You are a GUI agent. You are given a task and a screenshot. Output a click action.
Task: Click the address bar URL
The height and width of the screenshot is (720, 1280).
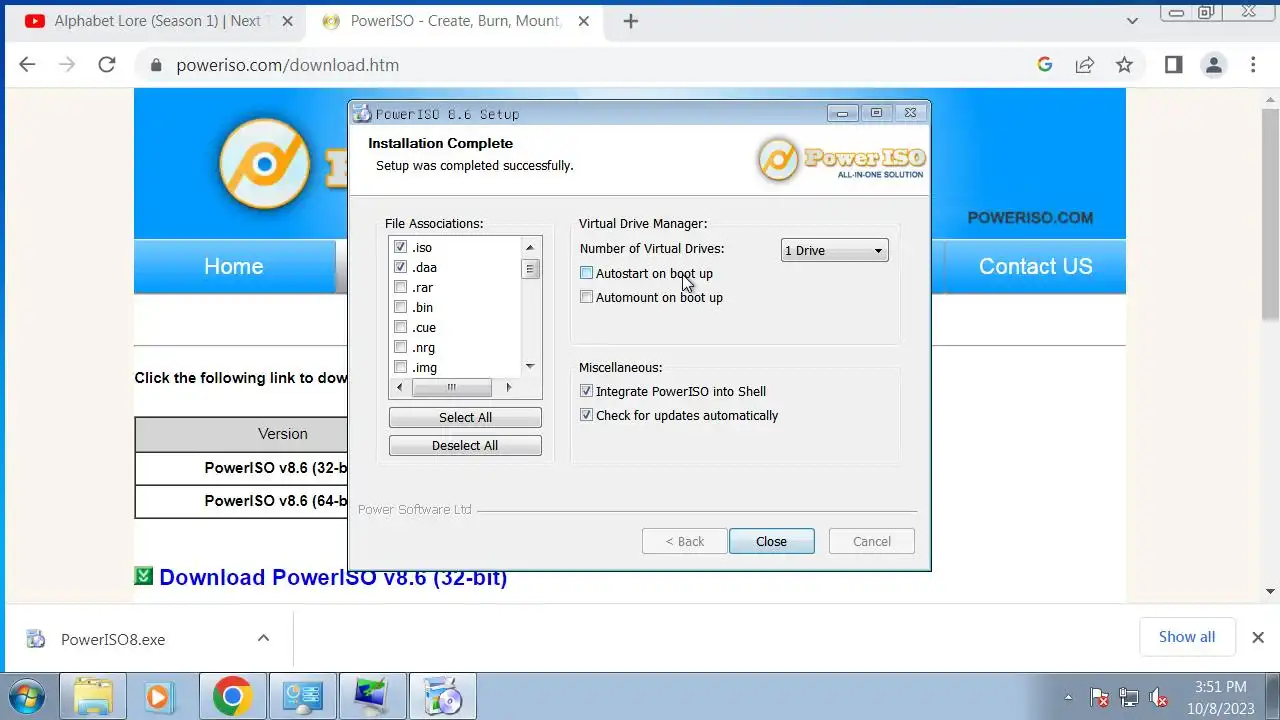(x=288, y=65)
